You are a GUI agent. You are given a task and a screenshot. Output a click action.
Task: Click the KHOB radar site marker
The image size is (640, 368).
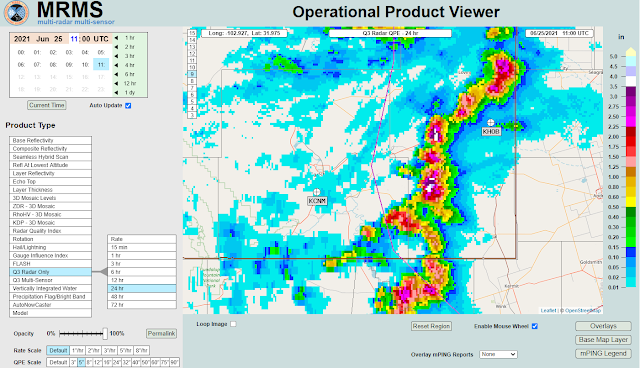491,122
